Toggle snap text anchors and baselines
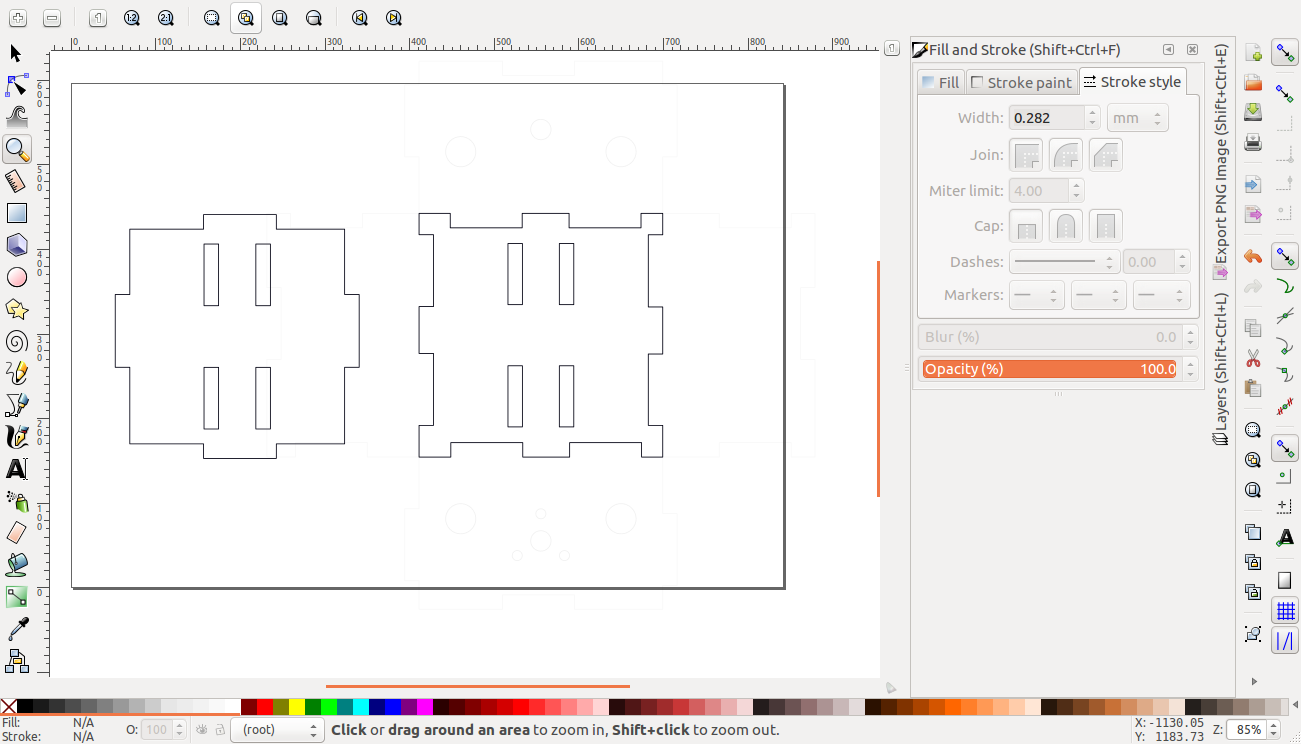The image size is (1301, 744). (1286, 538)
